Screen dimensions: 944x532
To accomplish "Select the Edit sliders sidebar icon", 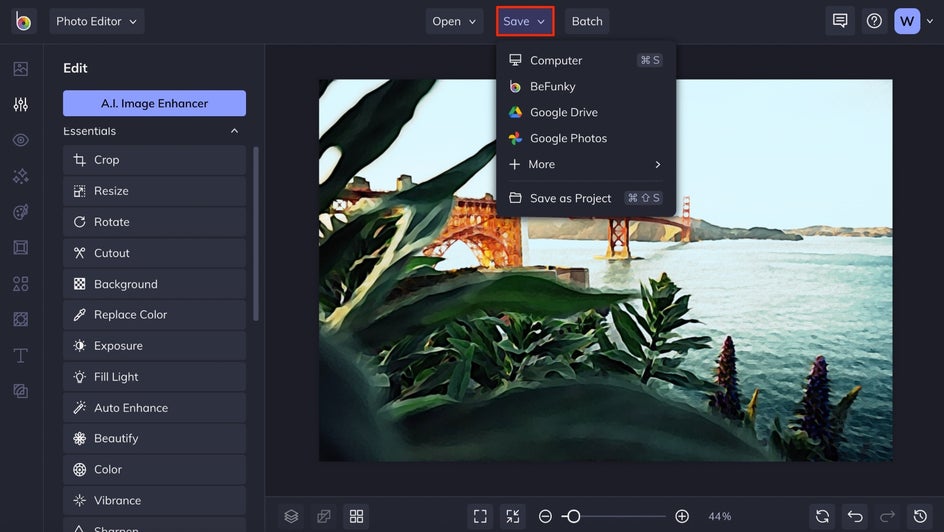I will pyautogui.click(x=20, y=104).
